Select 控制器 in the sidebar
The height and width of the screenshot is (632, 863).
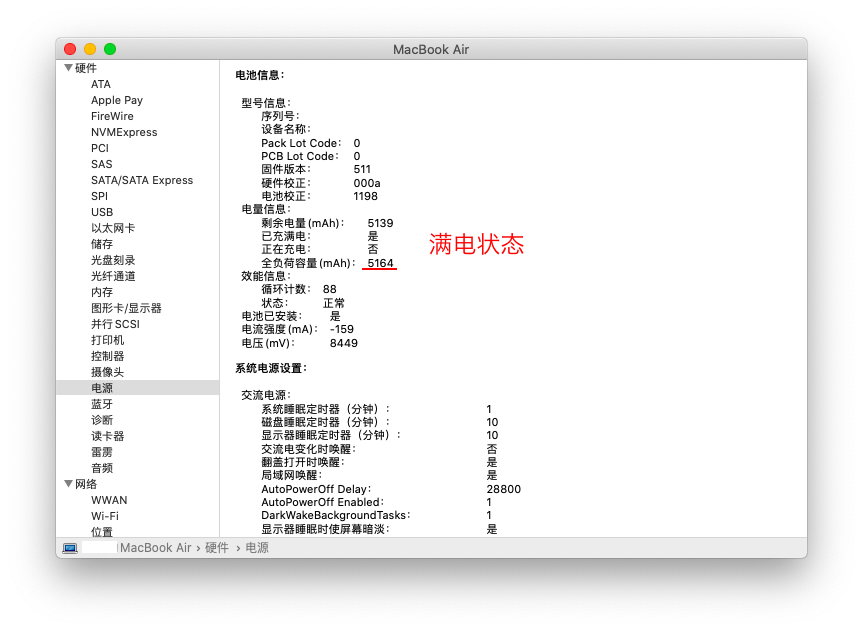tap(107, 356)
